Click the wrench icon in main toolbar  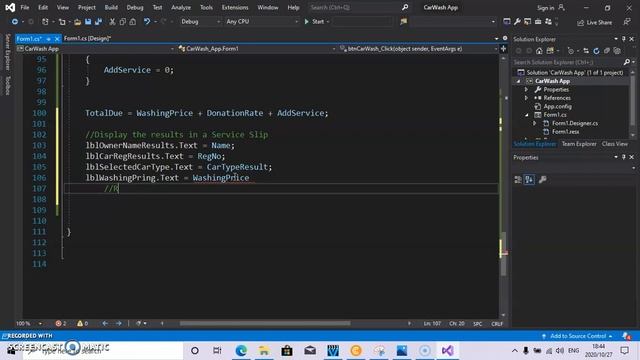coord(517,22)
